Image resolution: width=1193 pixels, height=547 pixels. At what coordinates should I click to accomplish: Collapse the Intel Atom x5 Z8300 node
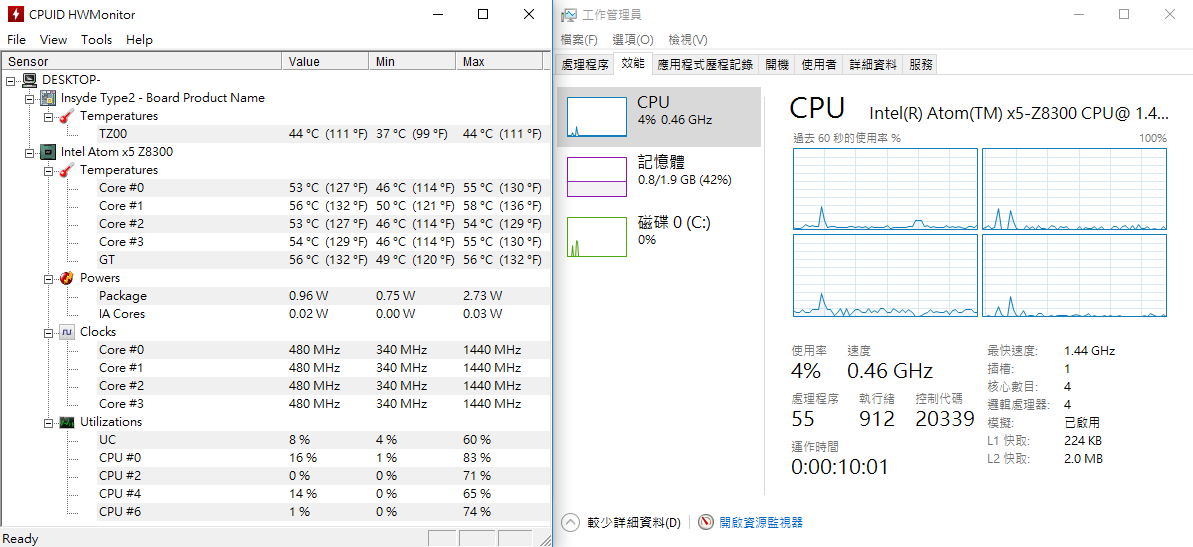30,152
